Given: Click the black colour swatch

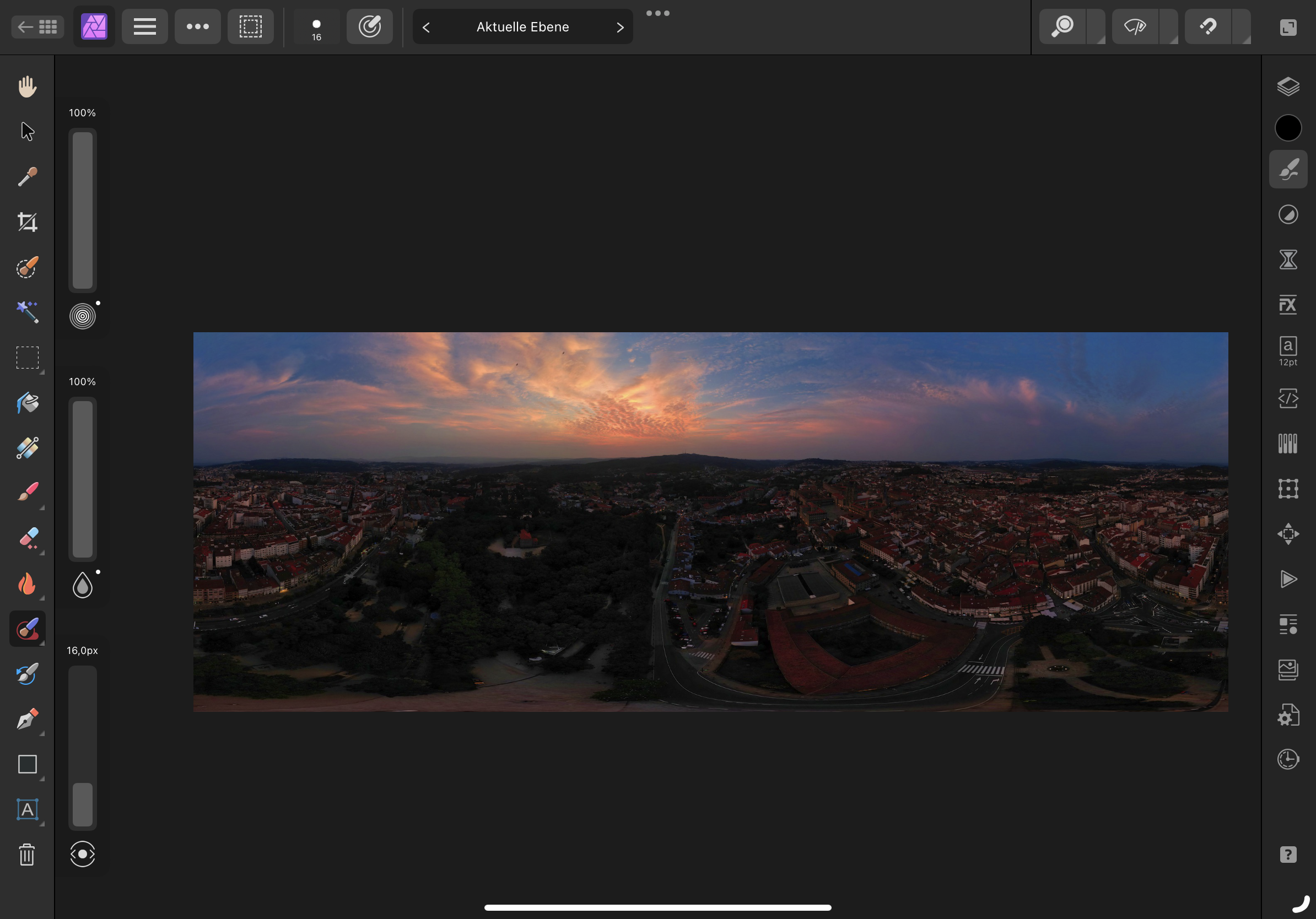Looking at the screenshot, I should point(1287,128).
